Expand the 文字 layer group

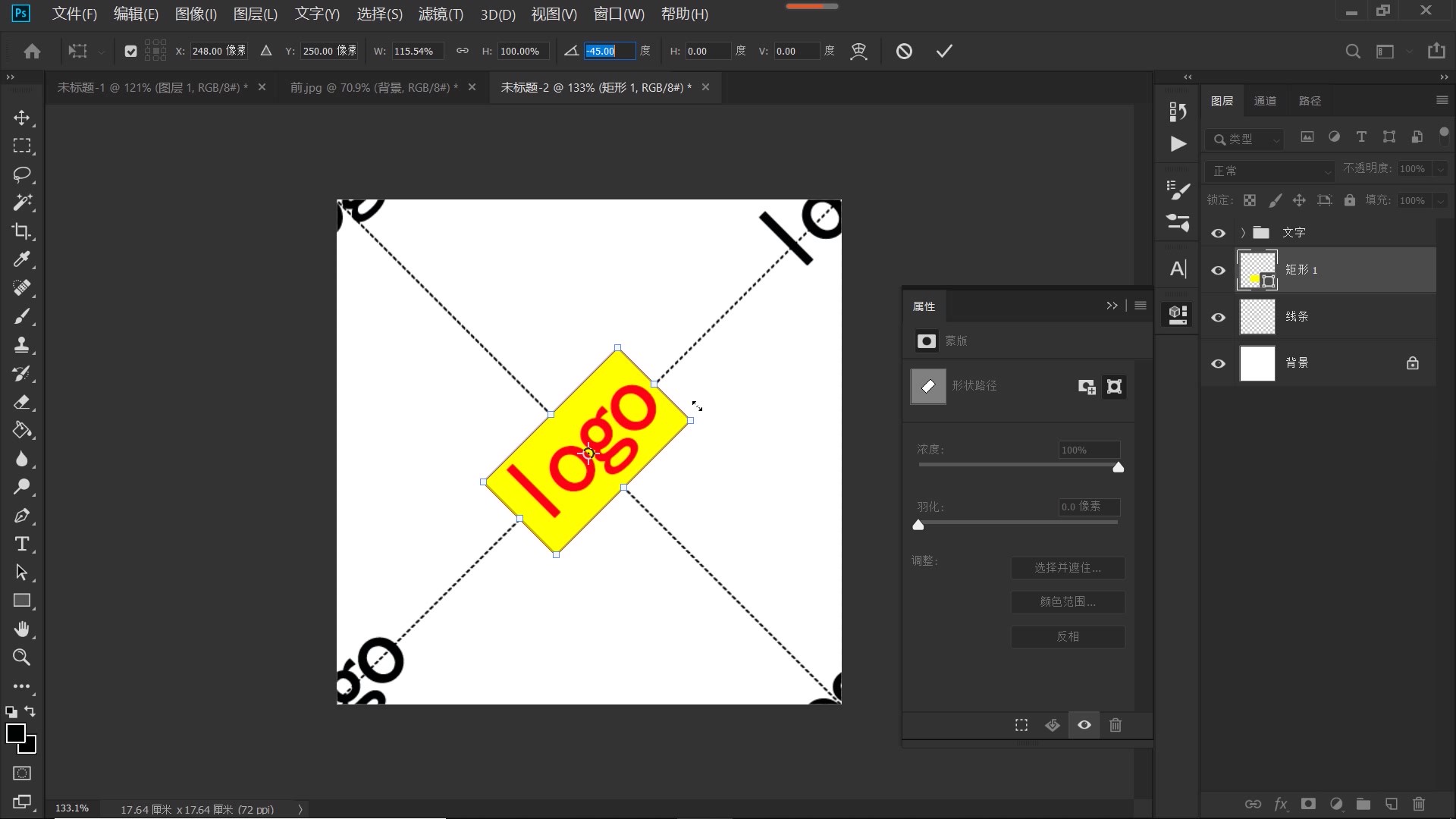1242,233
